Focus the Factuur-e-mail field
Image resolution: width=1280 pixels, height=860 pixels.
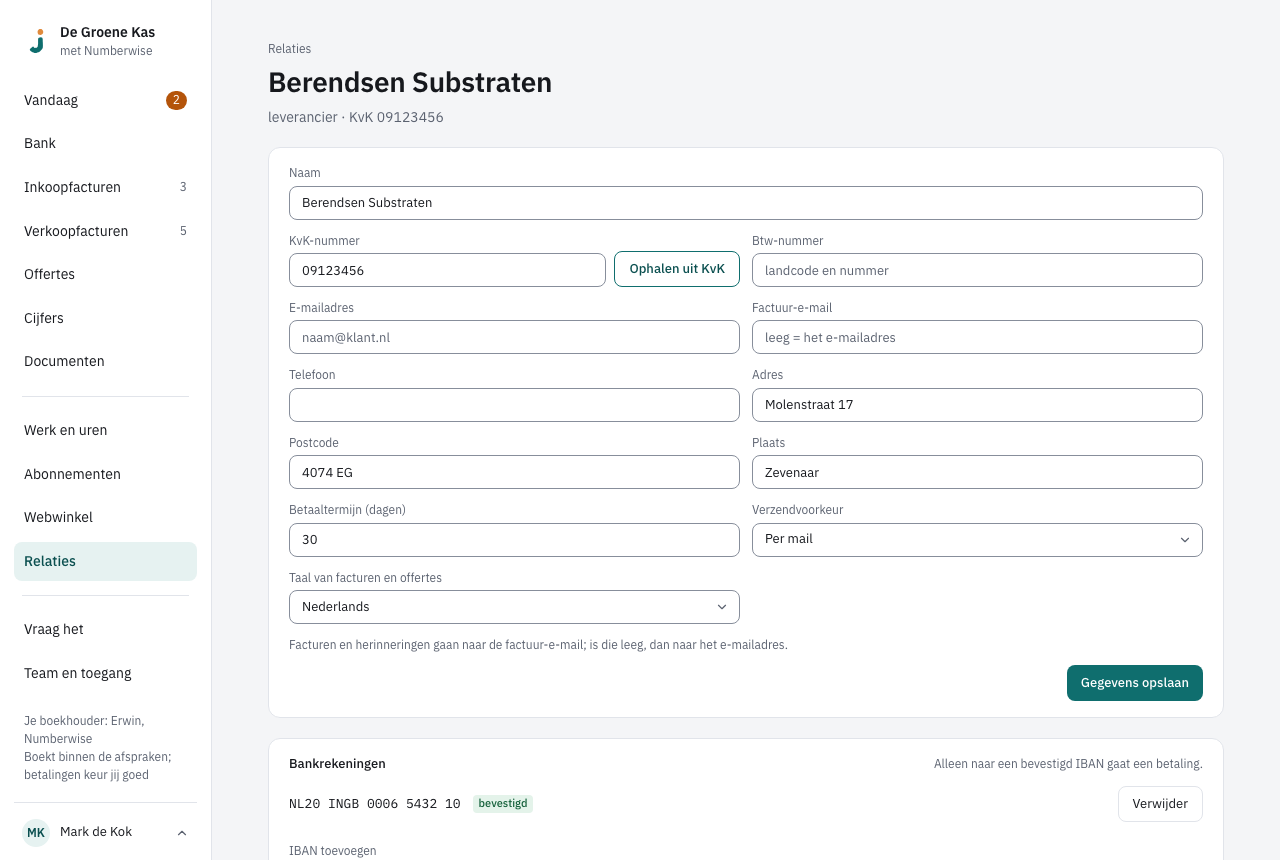pos(977,337)
